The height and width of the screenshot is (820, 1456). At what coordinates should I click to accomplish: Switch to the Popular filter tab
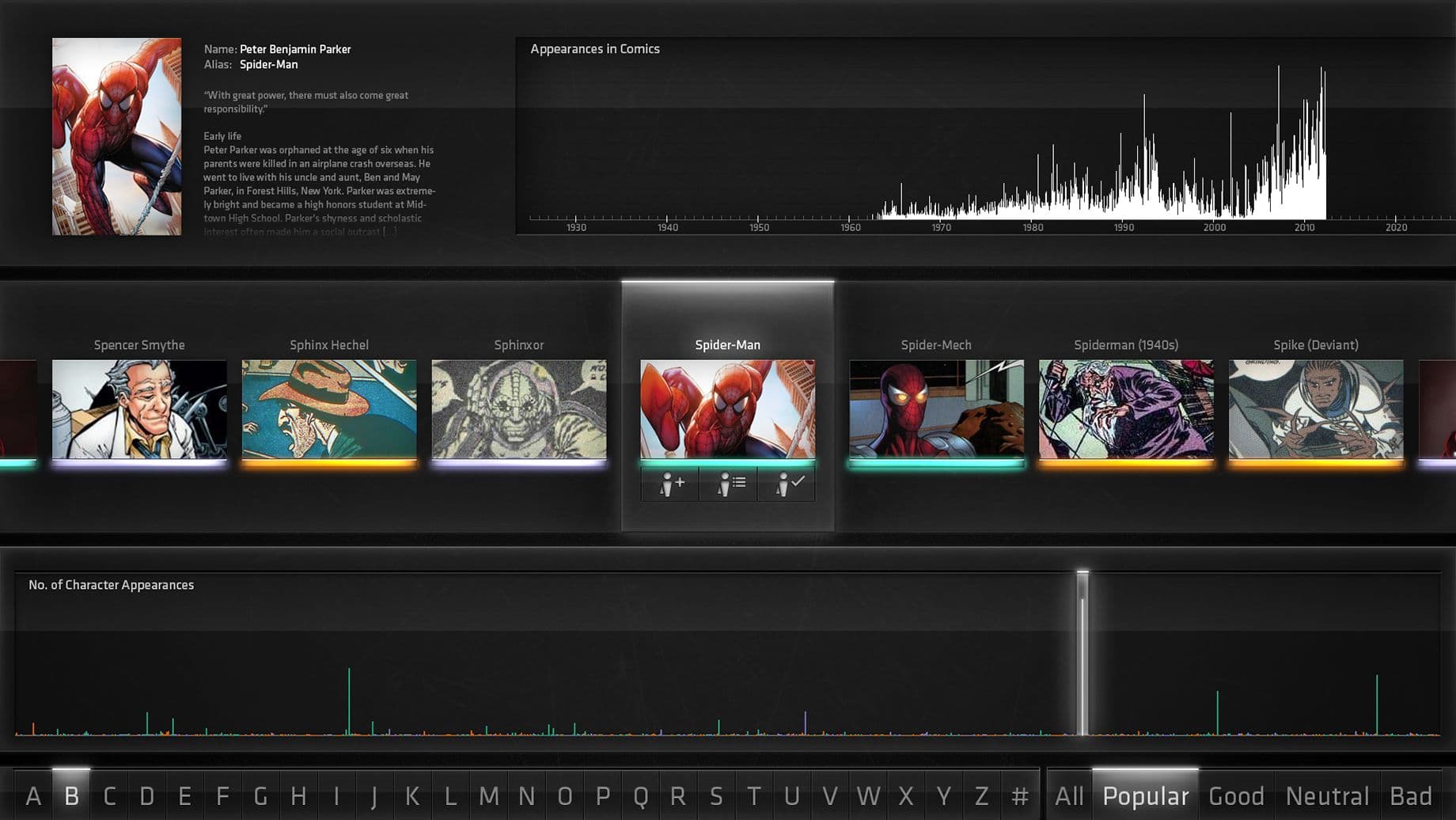point(1145,795)
